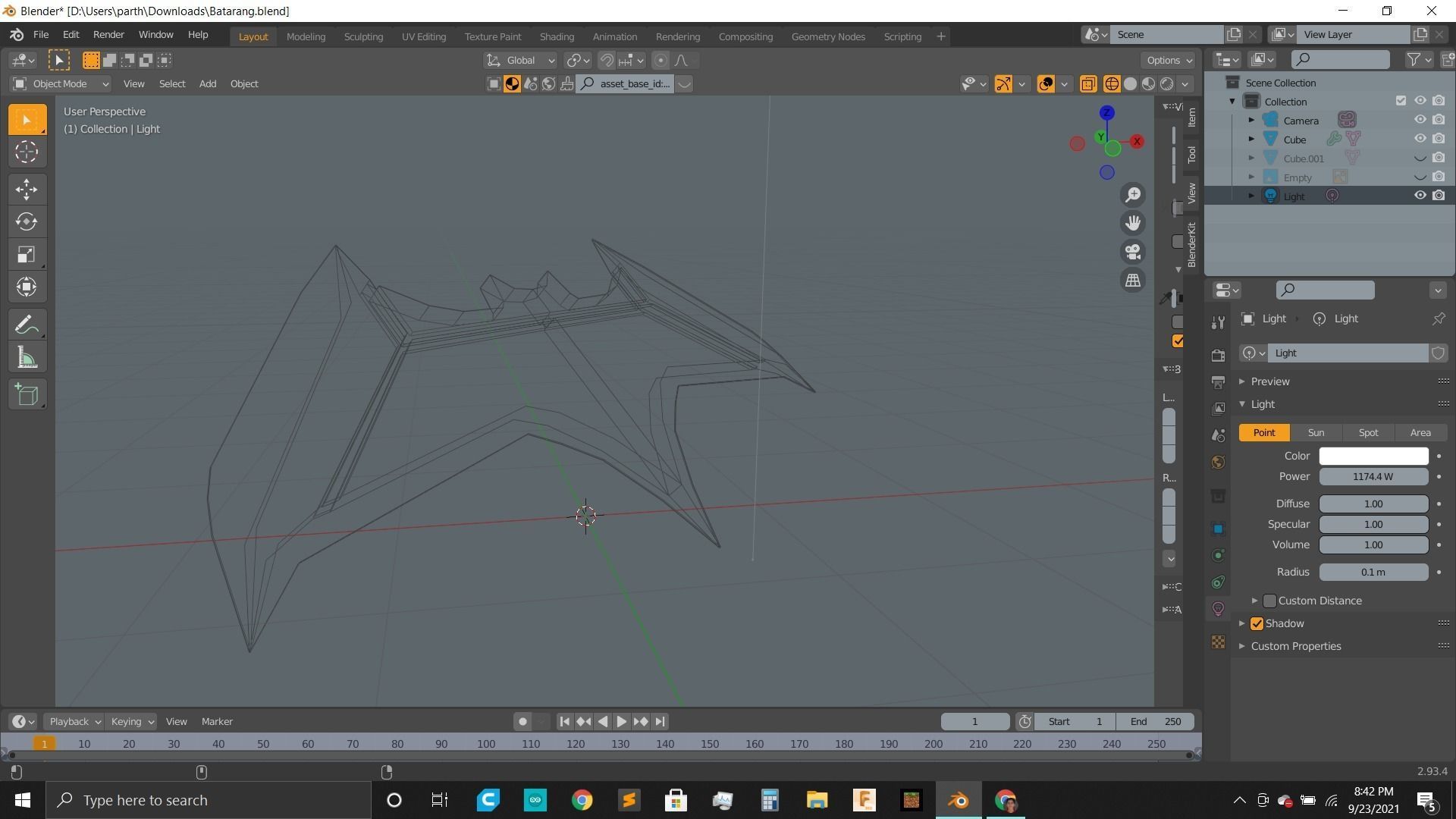1456x819 pixels.
Task: Switch to Shading workspace tab
Action: point(557,36)
